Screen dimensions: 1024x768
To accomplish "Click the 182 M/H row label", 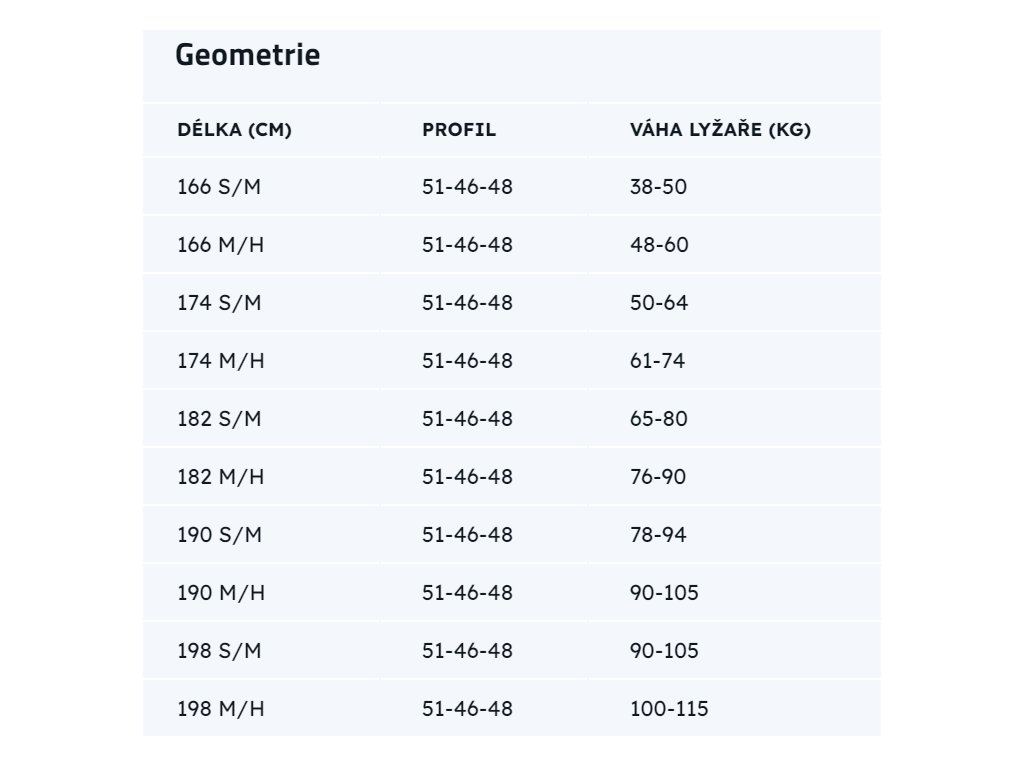I will coord(221,477).
